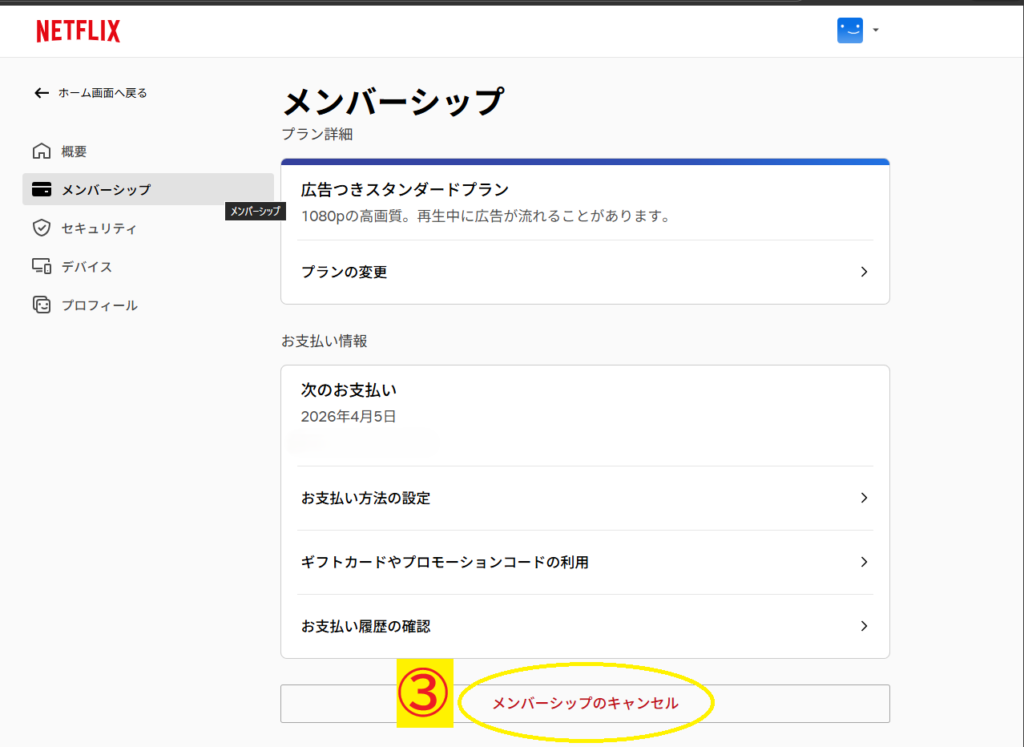Click the メンバーシップのキャンセル button
The width and height of the screenshot is (1024, 747).
click(585, 703)
